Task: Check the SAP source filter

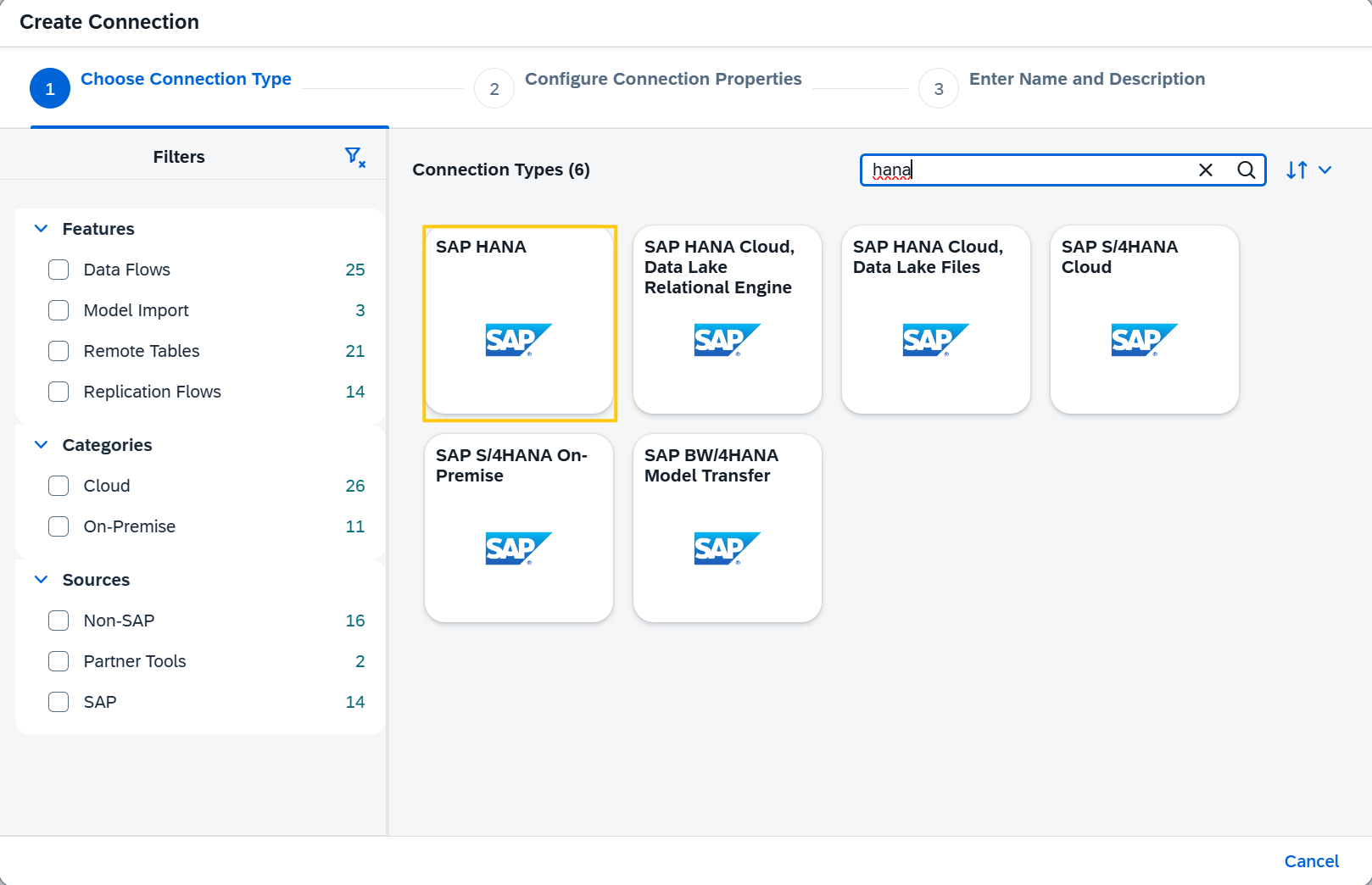Action: coord(59,702)
